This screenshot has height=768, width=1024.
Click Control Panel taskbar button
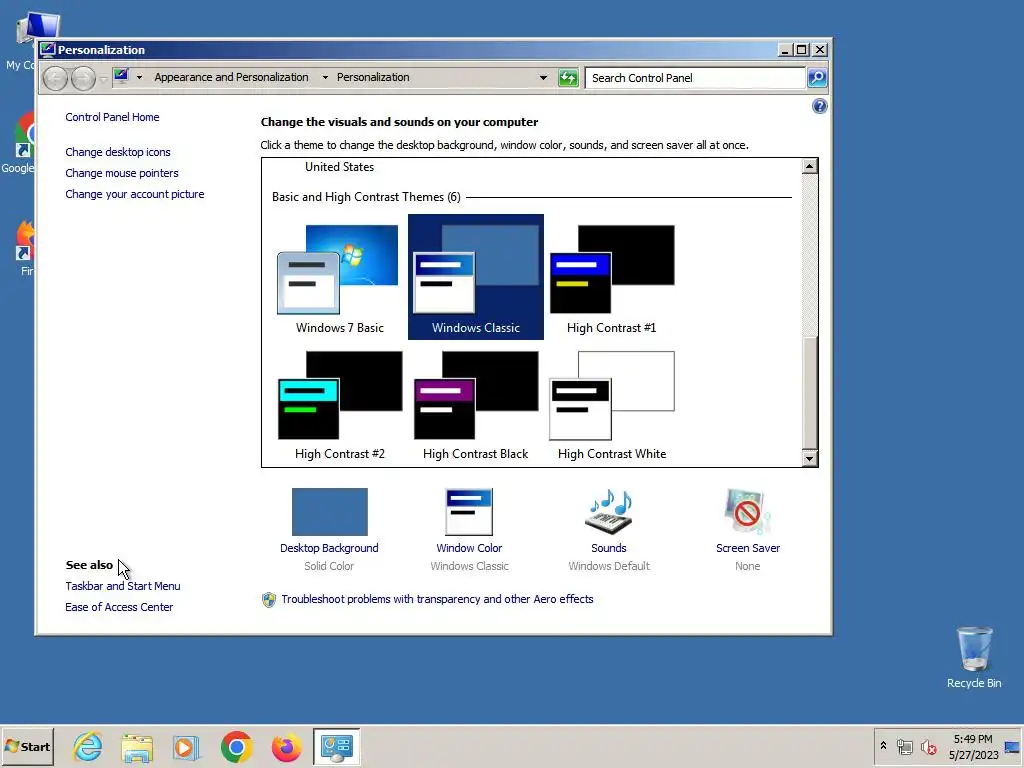click(336, 746)
